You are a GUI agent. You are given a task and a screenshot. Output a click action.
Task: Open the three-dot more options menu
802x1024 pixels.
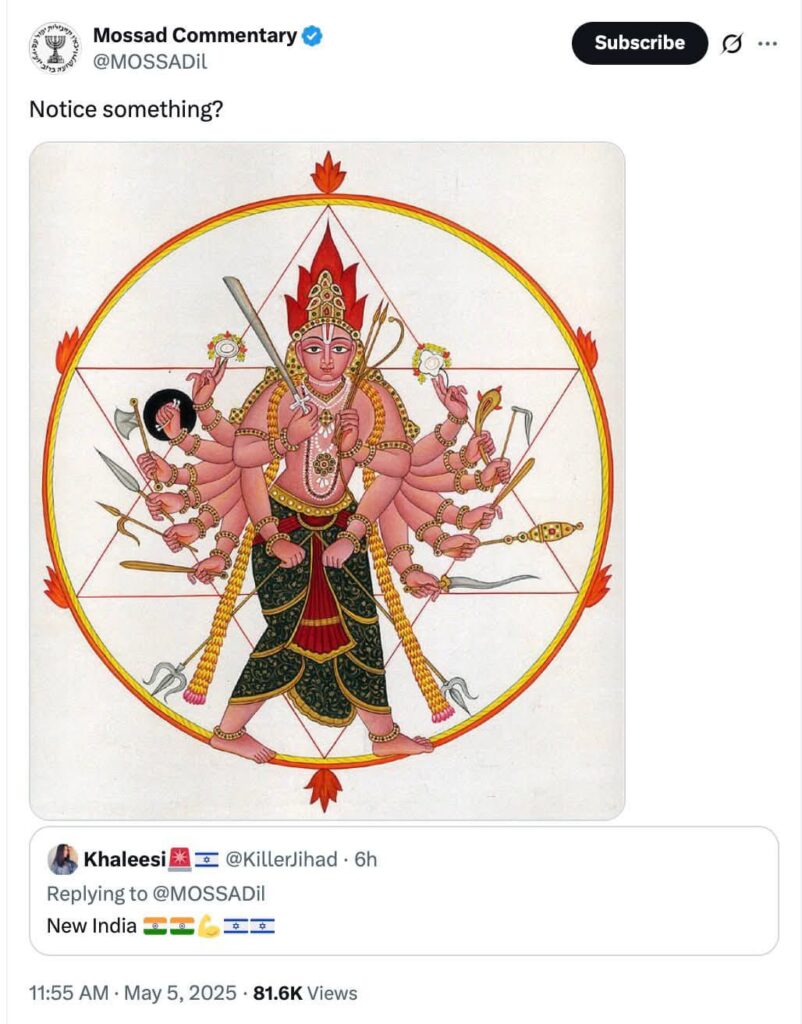[x=767, y=44]
